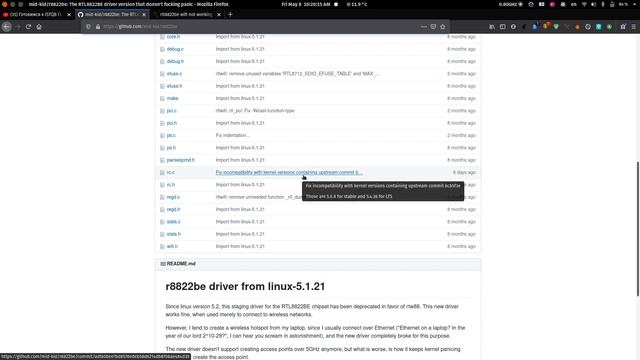
Task: Open the debug.c file
Action: pos(175,49)
